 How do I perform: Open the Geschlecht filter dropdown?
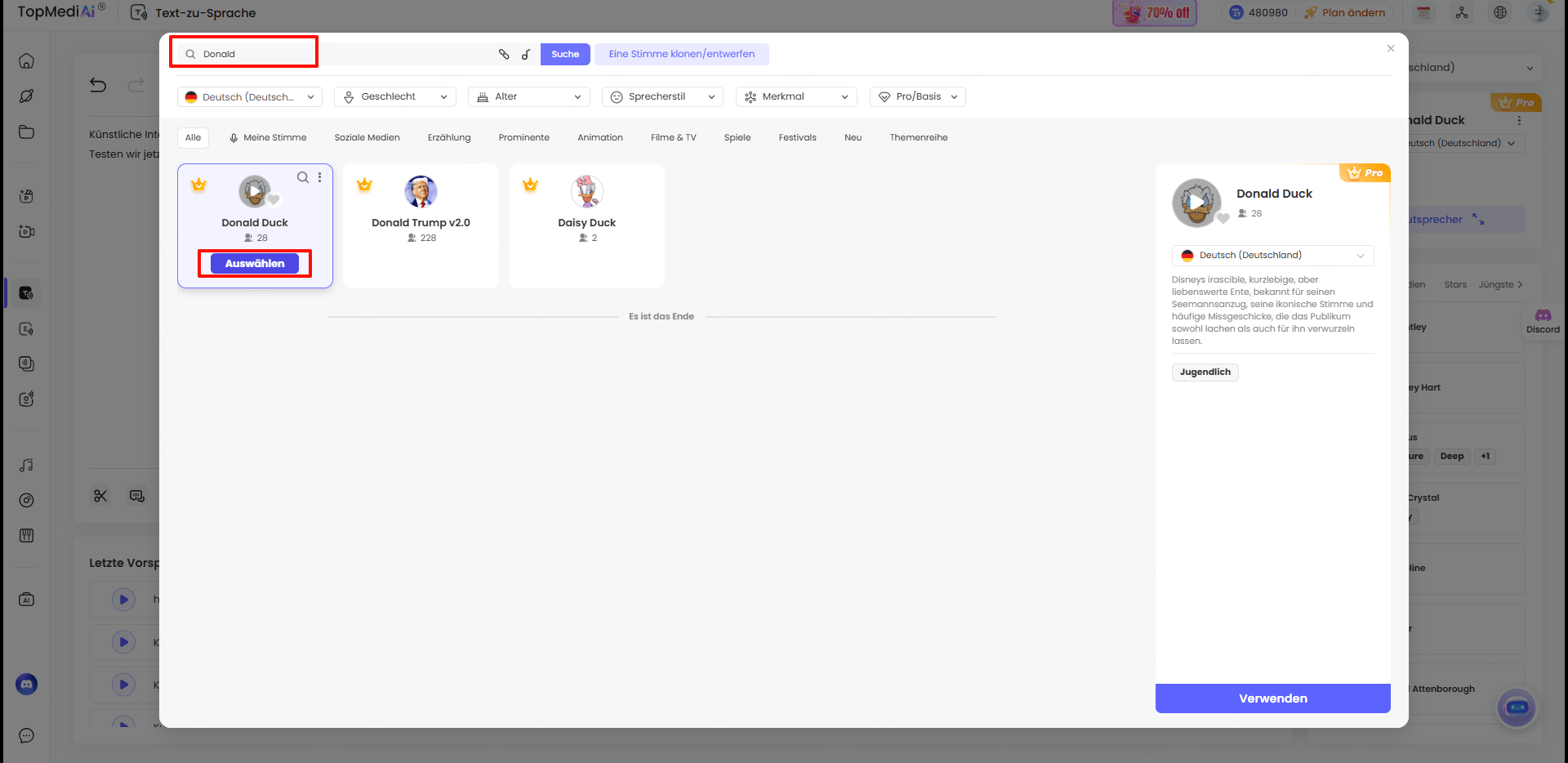pyautogui.click(x=395, y=96)
